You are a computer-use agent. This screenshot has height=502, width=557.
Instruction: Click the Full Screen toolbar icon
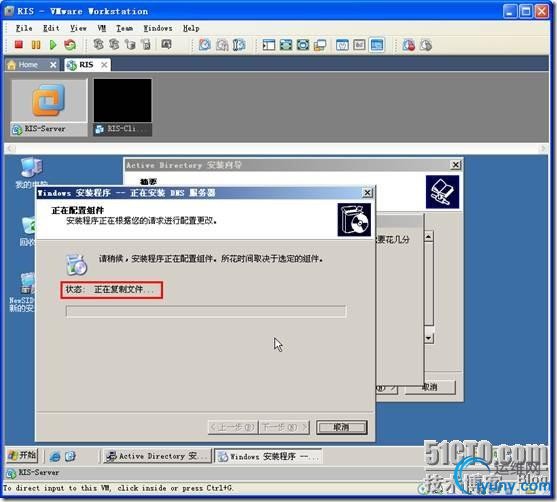(x=286, y=45)
